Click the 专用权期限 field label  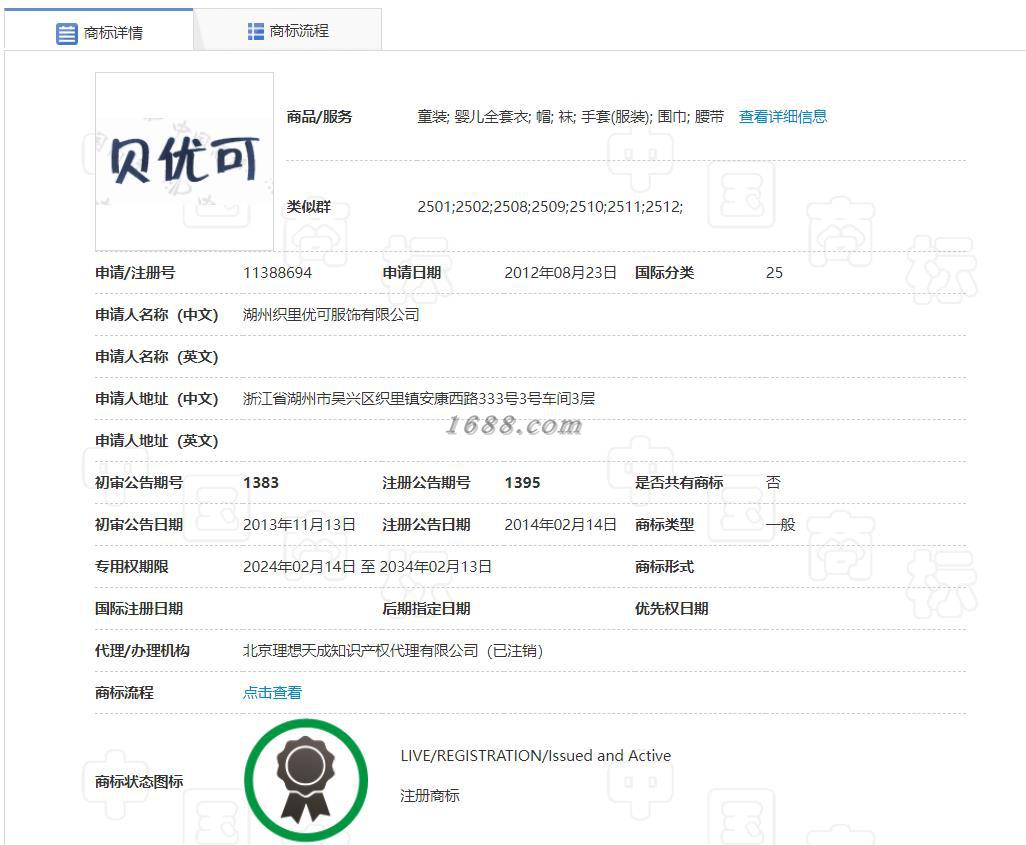point(132,566)
